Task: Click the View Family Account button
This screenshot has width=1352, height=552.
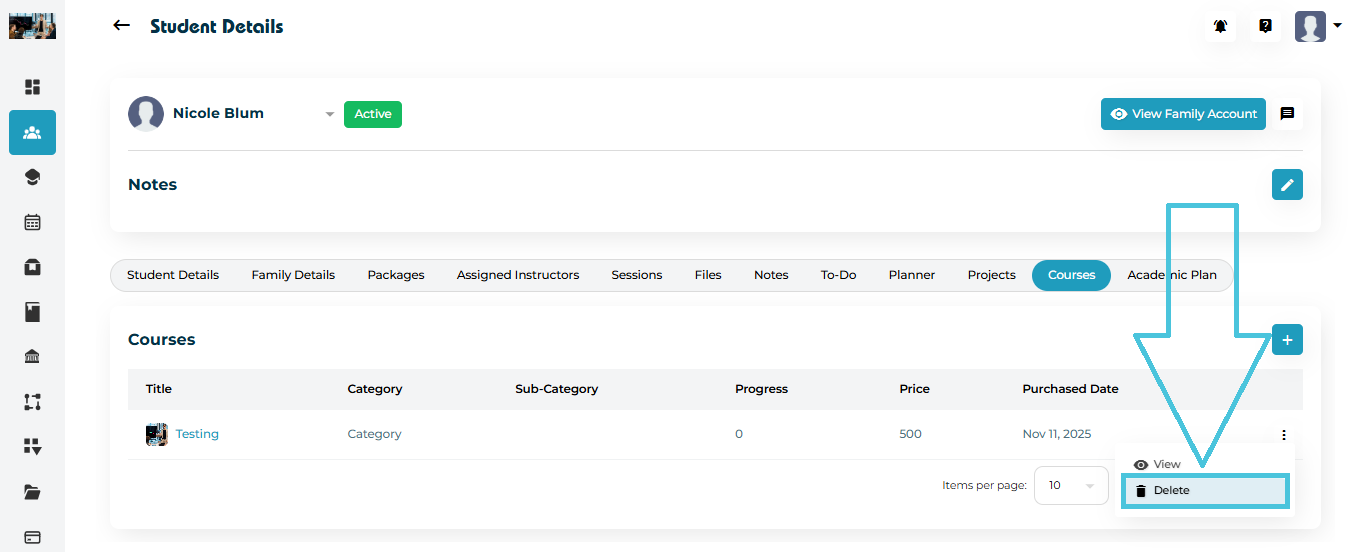Action: tap(1183, 114)
